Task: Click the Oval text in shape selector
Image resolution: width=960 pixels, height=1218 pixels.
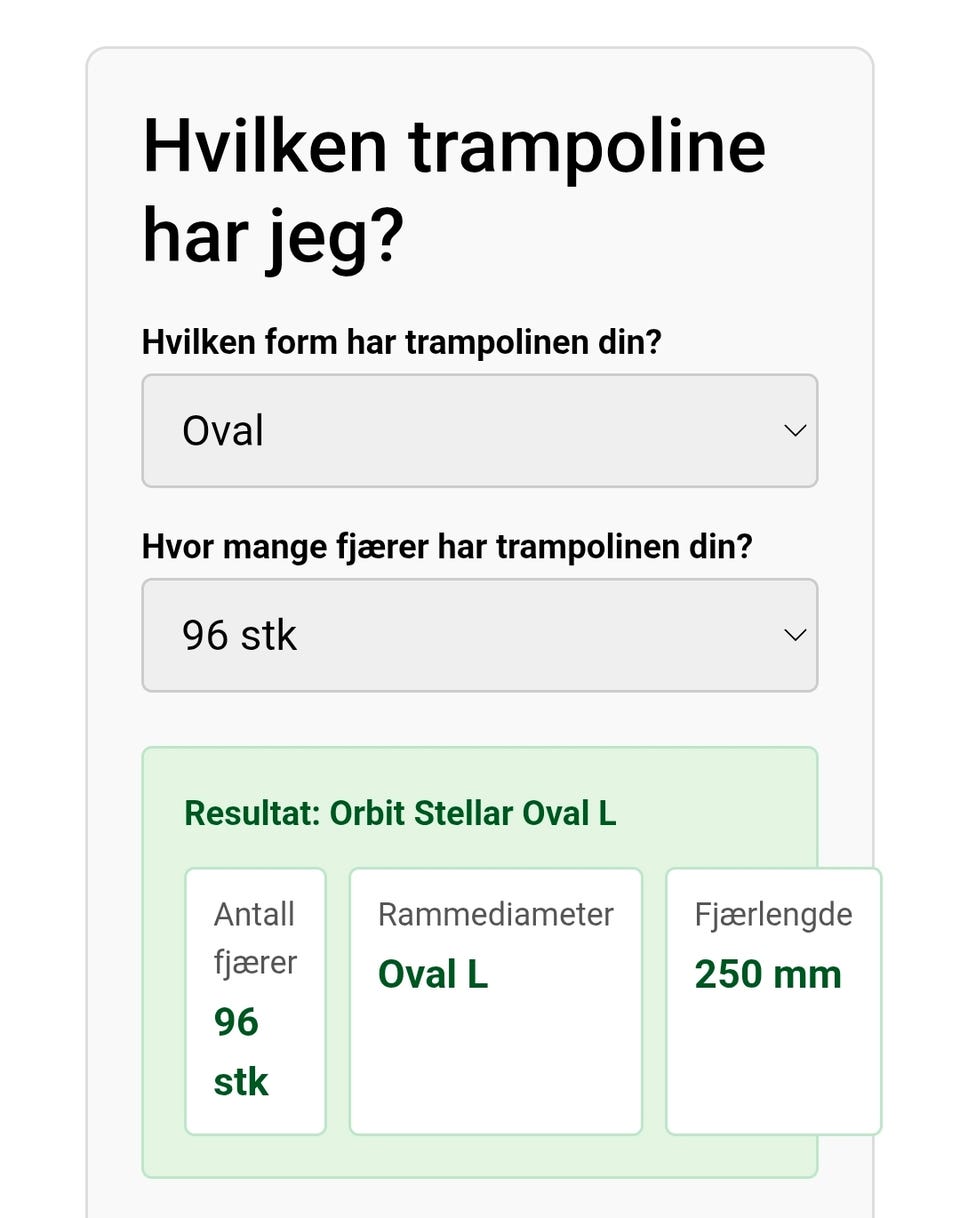Action: pyautogui.click(x=223, y=431)
